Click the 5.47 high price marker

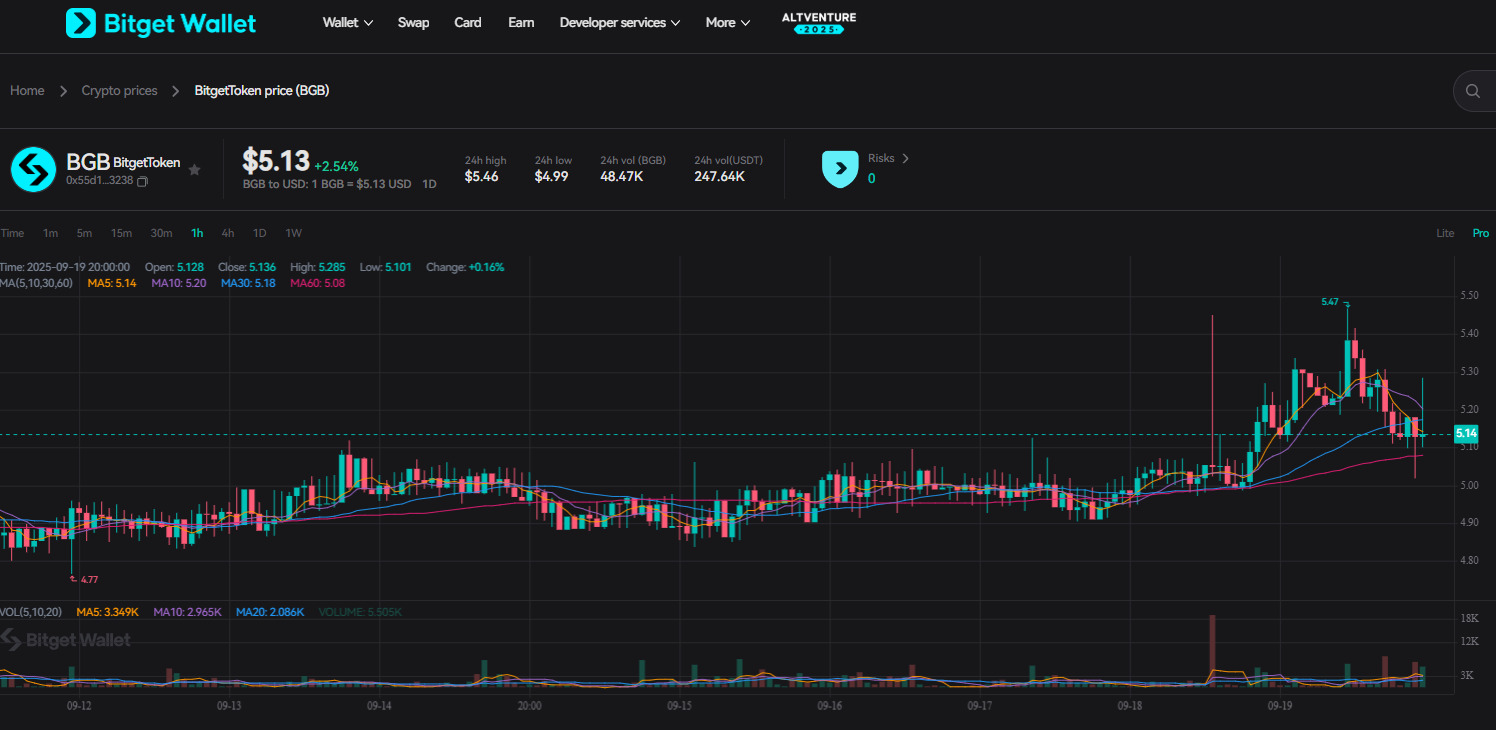(1330, 301)
